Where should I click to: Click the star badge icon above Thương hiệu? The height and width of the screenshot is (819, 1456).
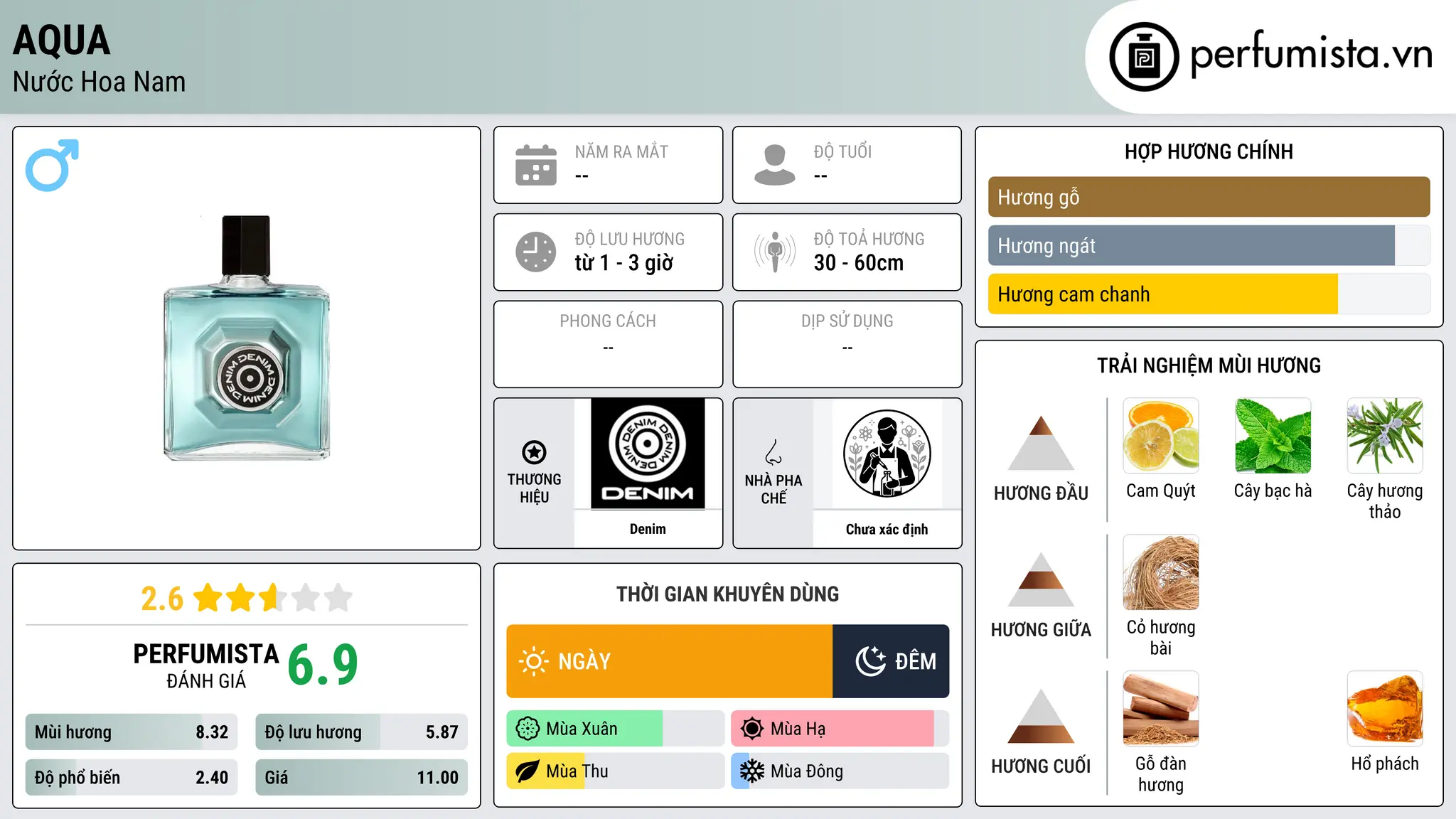click(x=534, y=452)
